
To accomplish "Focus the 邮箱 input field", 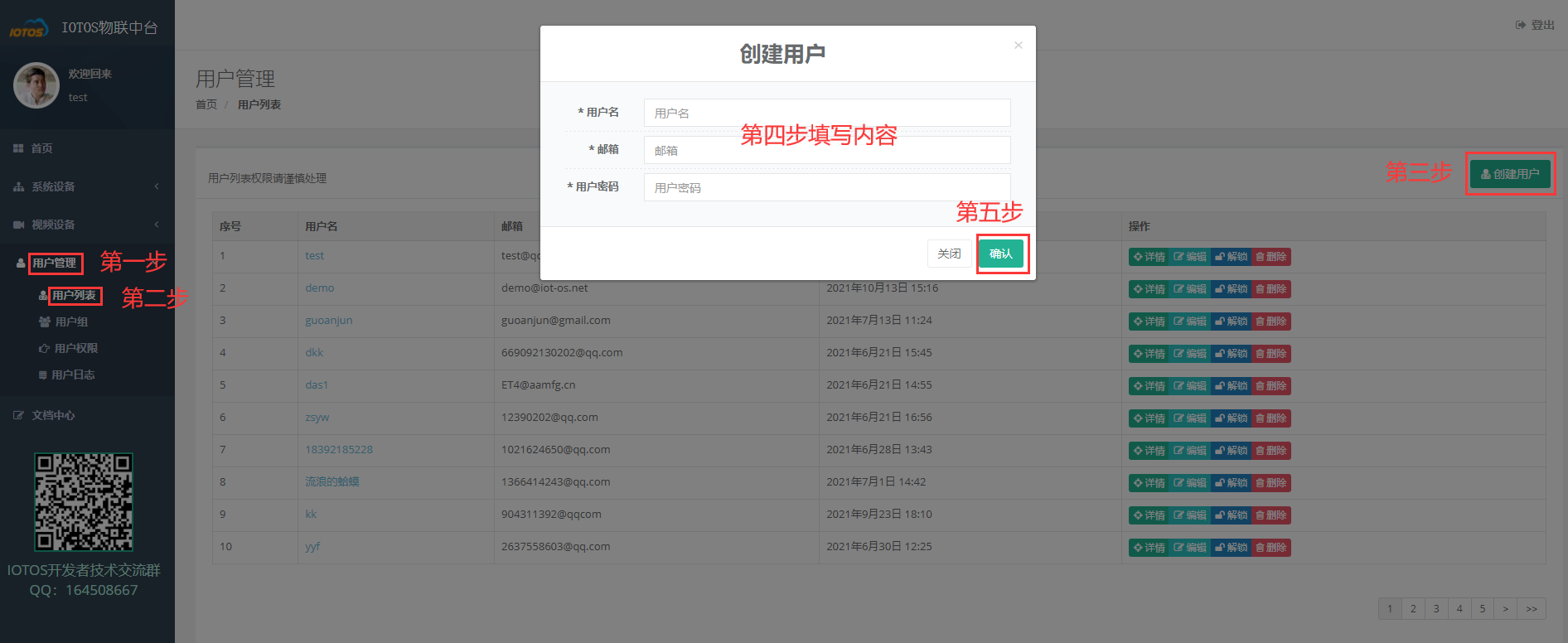I will pyautogui.click(x=827, y=150).
